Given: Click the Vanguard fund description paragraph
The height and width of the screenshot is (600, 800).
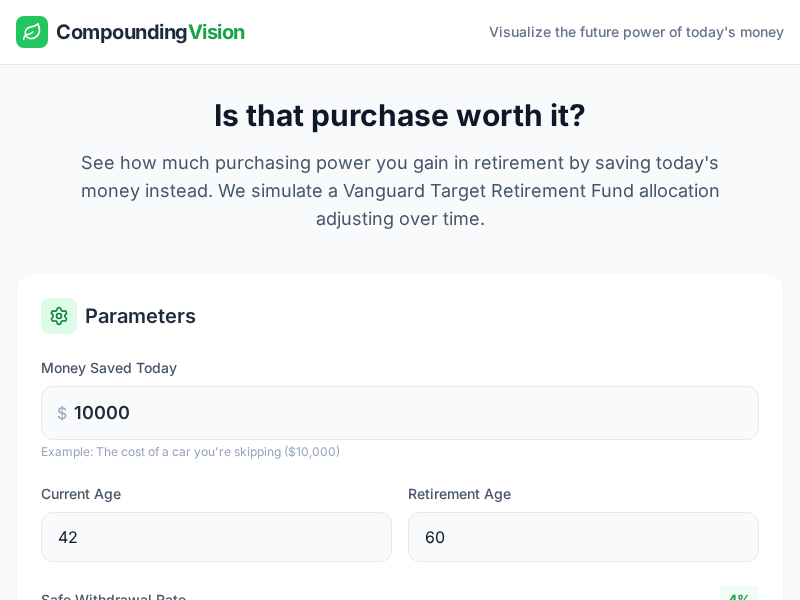Looking at the screenshot, I should click(x=400, y=191).
